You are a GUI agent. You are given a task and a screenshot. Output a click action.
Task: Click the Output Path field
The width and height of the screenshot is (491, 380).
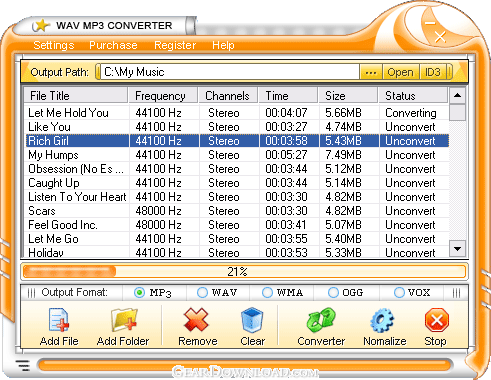229,72
